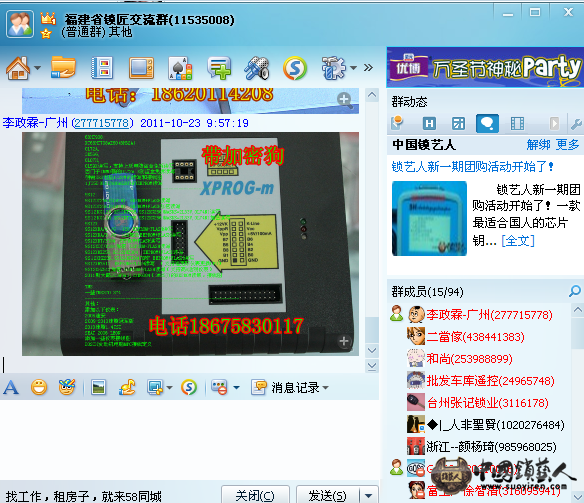
Task: Insert a picture using image icon
Action: (x=98, y=387)
